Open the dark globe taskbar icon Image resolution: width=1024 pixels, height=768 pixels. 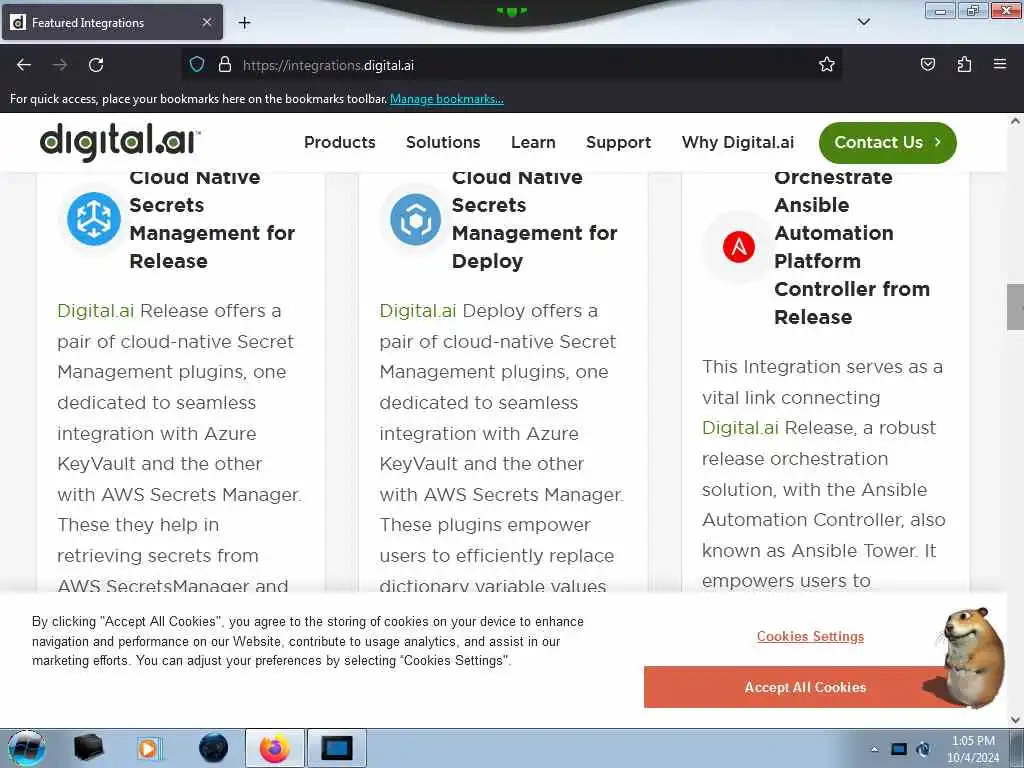coord(213,748)
